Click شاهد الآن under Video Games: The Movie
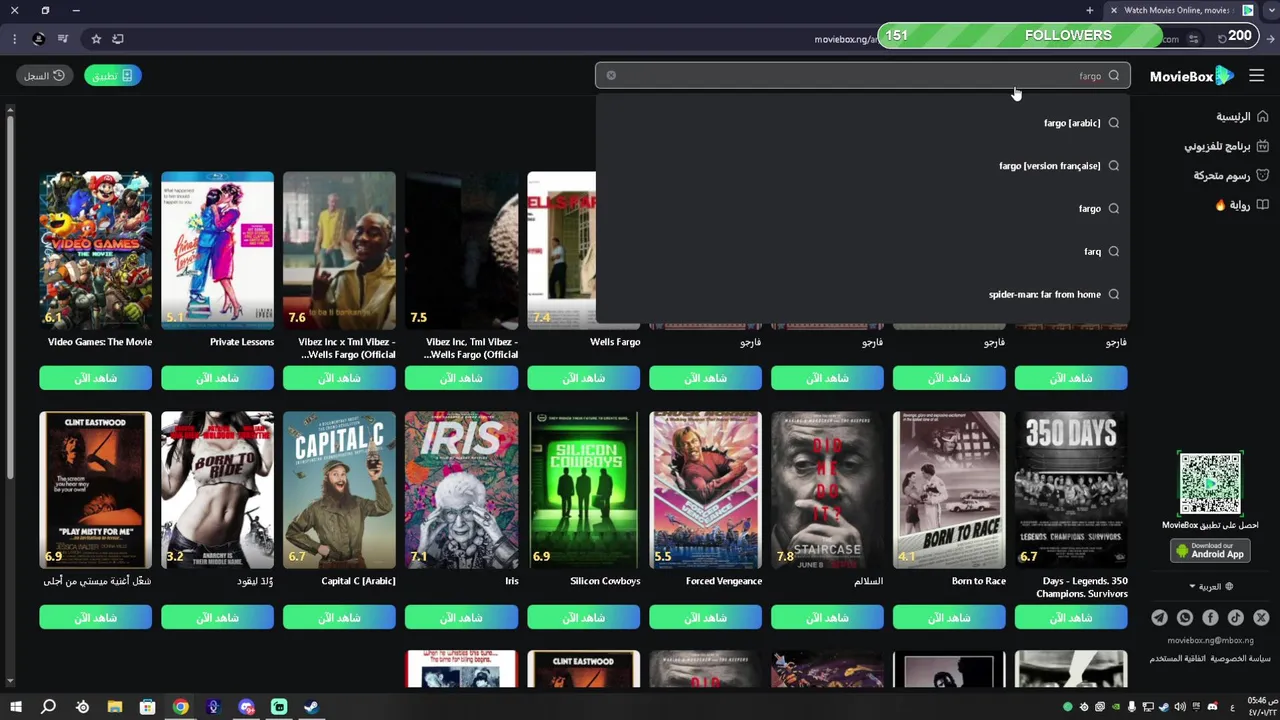The height and width of the screenshot is (720, 1280). point(96,378)
